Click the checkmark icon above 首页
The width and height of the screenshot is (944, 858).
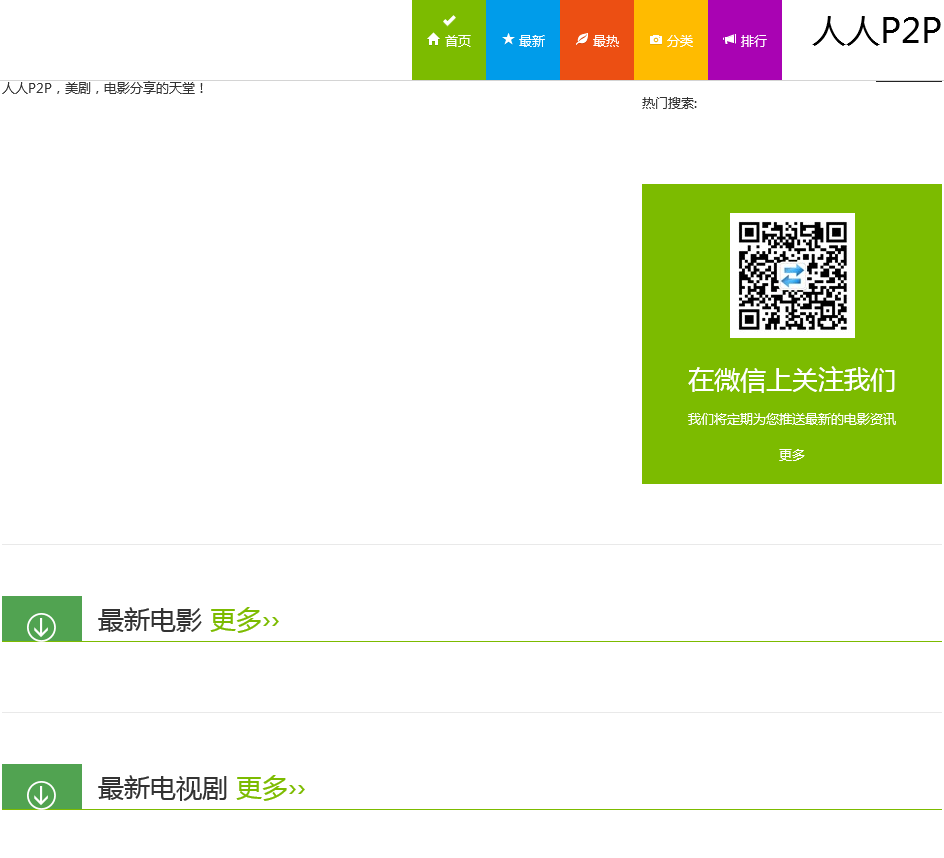click(449, 20)
